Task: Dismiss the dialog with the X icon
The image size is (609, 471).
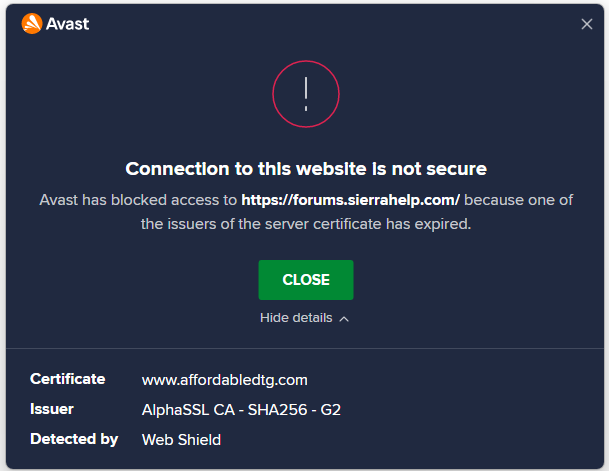Action: [586, 24]
